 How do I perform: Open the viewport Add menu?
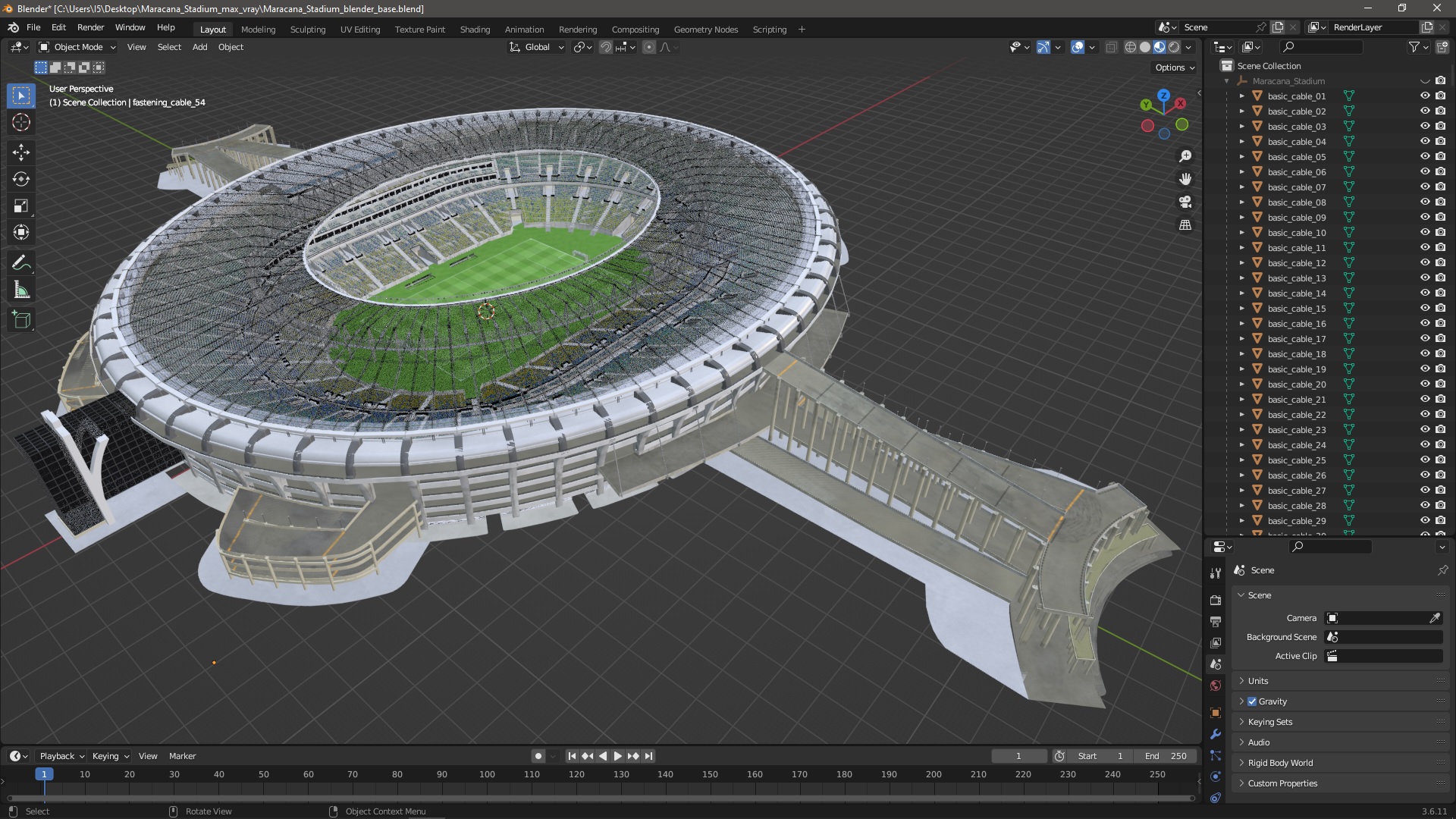[x=199, y=47]
